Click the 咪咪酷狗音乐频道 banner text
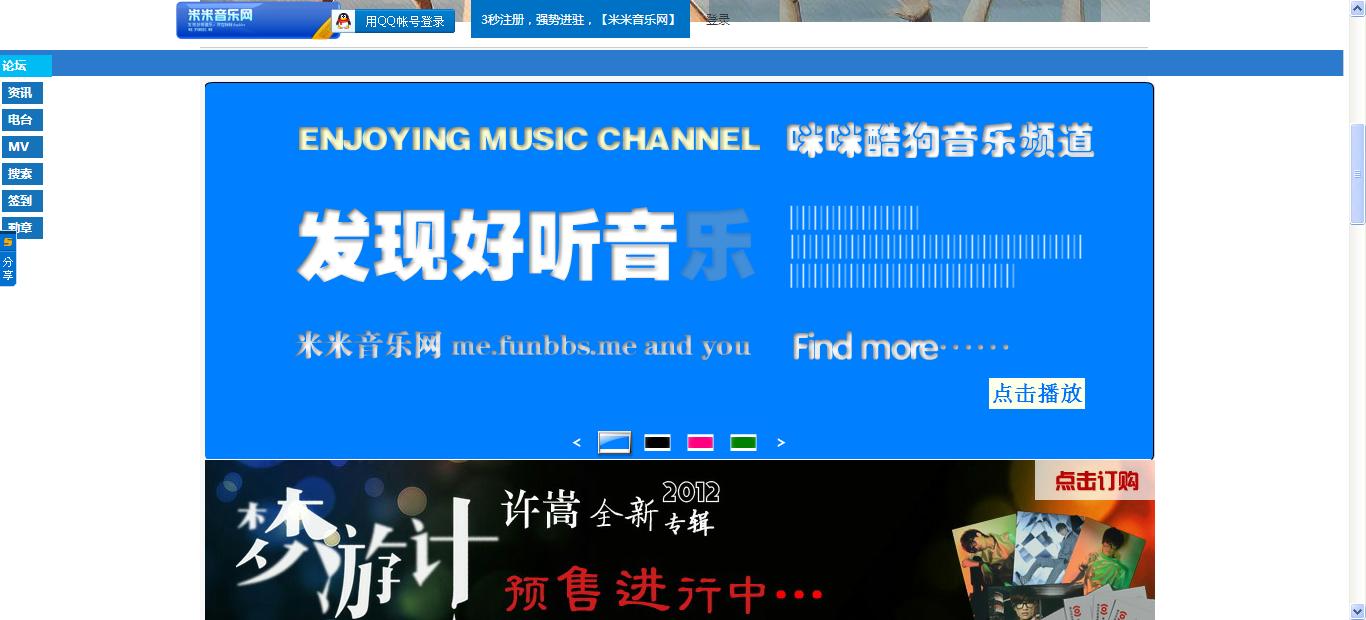 [x=940, y=141]
